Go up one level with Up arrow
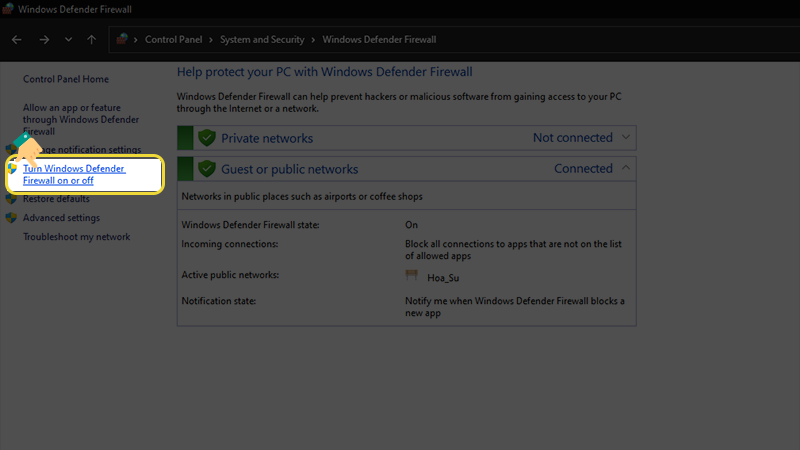Image resolution: width=800 pixels, height=450 pixels. click(92, 40)
